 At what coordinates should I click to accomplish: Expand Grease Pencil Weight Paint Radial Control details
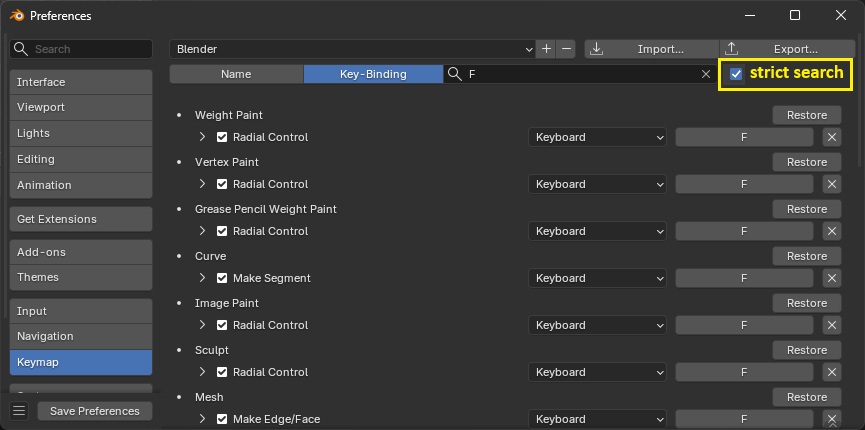click(x=202, y=231)
